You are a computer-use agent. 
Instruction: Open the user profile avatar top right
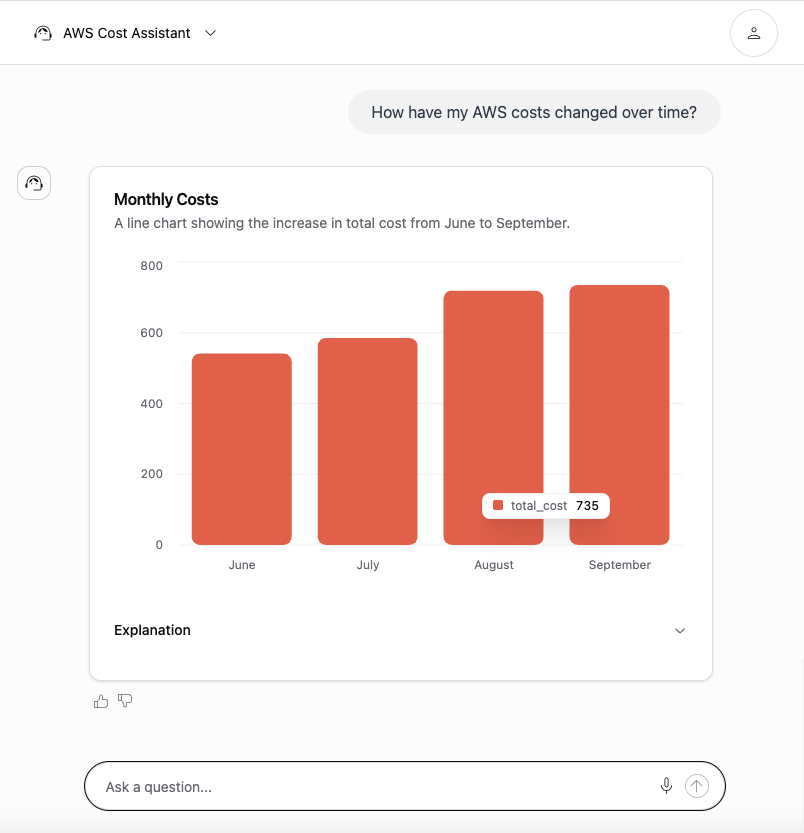pyautogui.click(x=754, y=32)
